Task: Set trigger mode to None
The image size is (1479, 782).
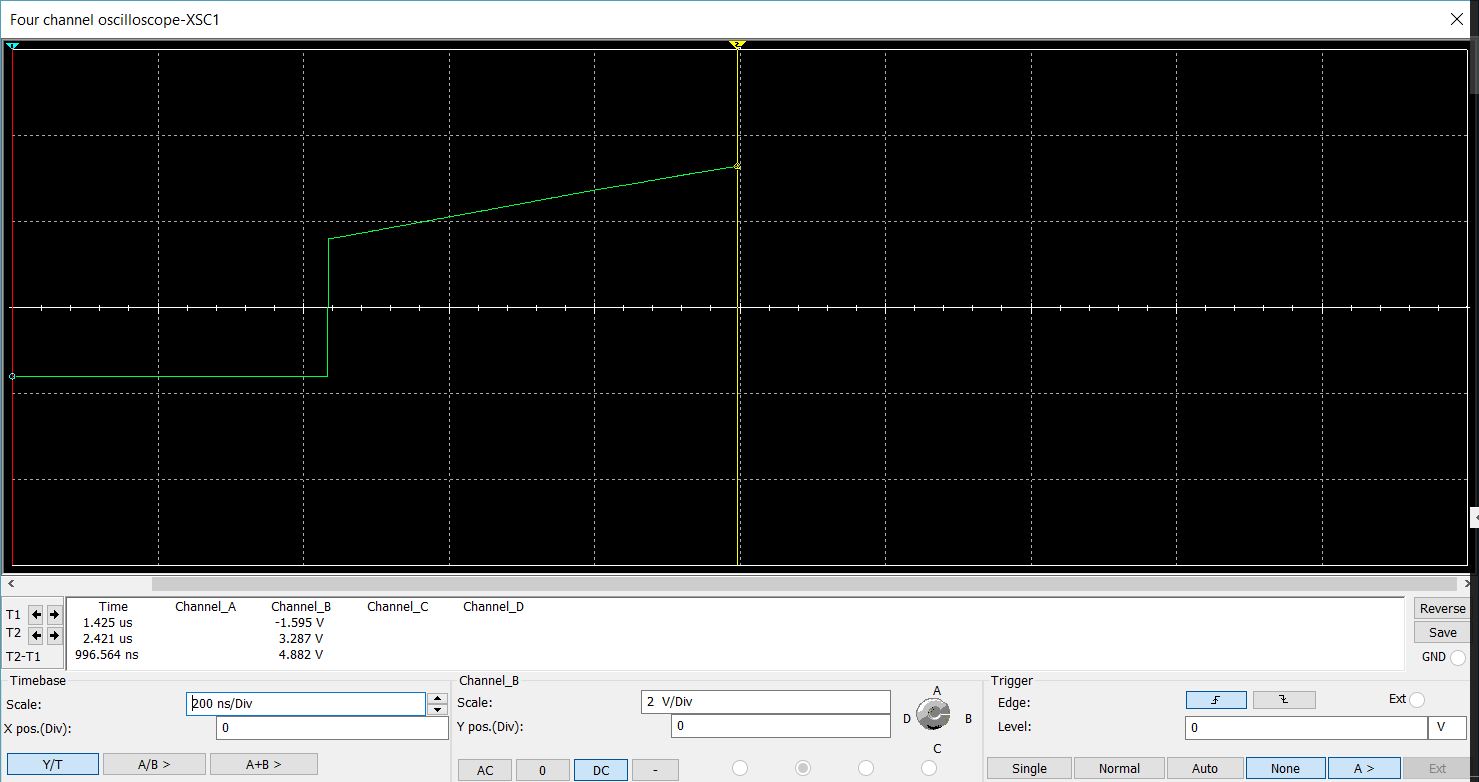Action: [x=1285, y=769]
